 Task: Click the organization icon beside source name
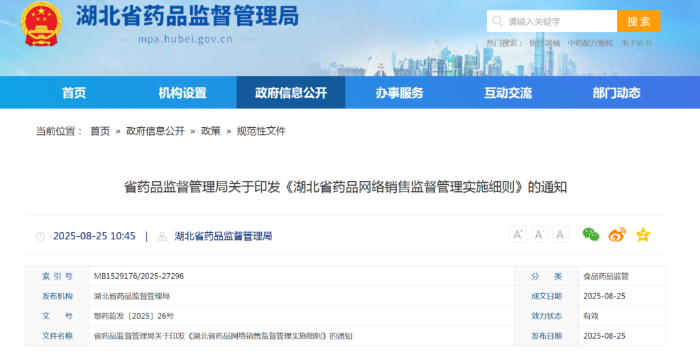162,236
